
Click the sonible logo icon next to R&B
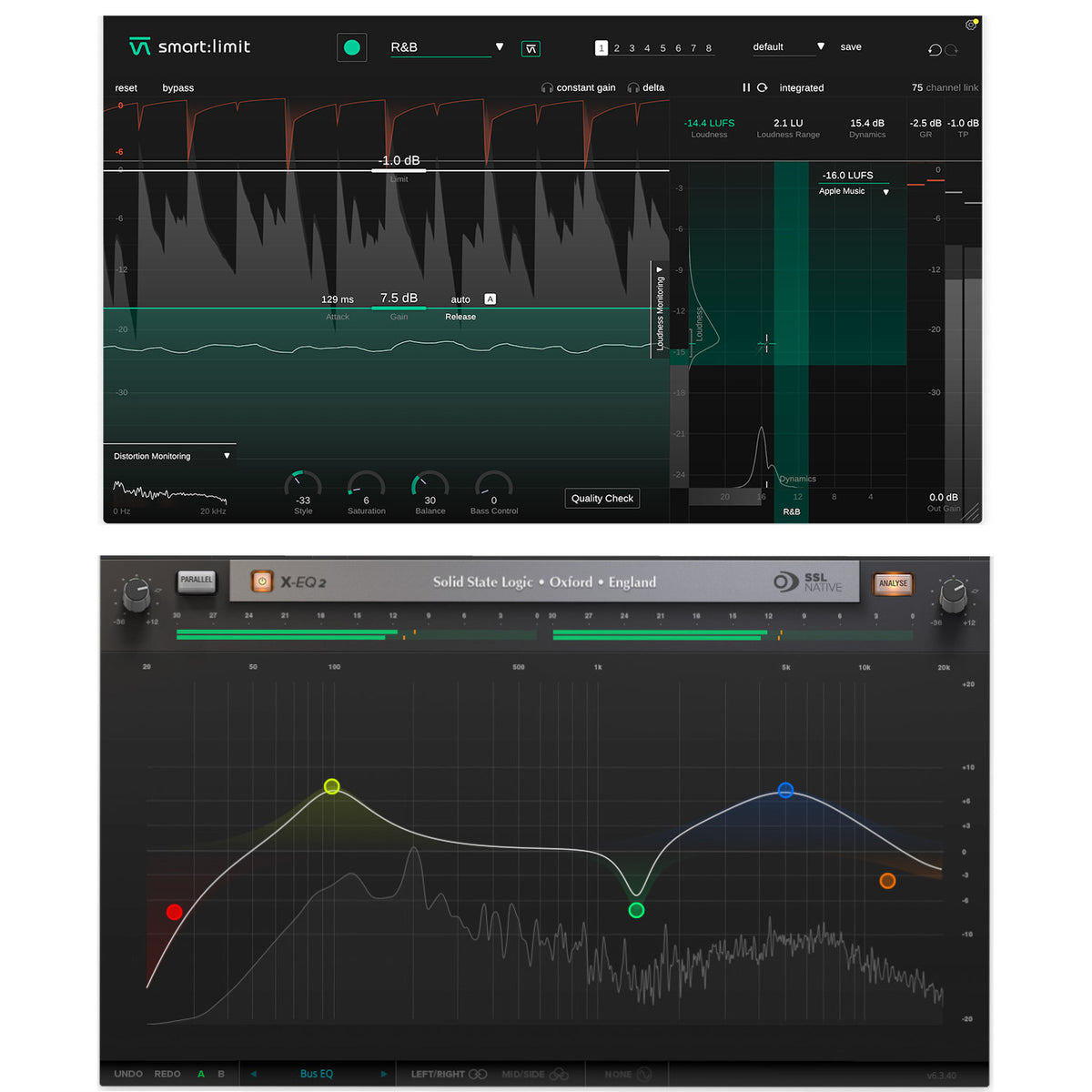pos(531,48)
